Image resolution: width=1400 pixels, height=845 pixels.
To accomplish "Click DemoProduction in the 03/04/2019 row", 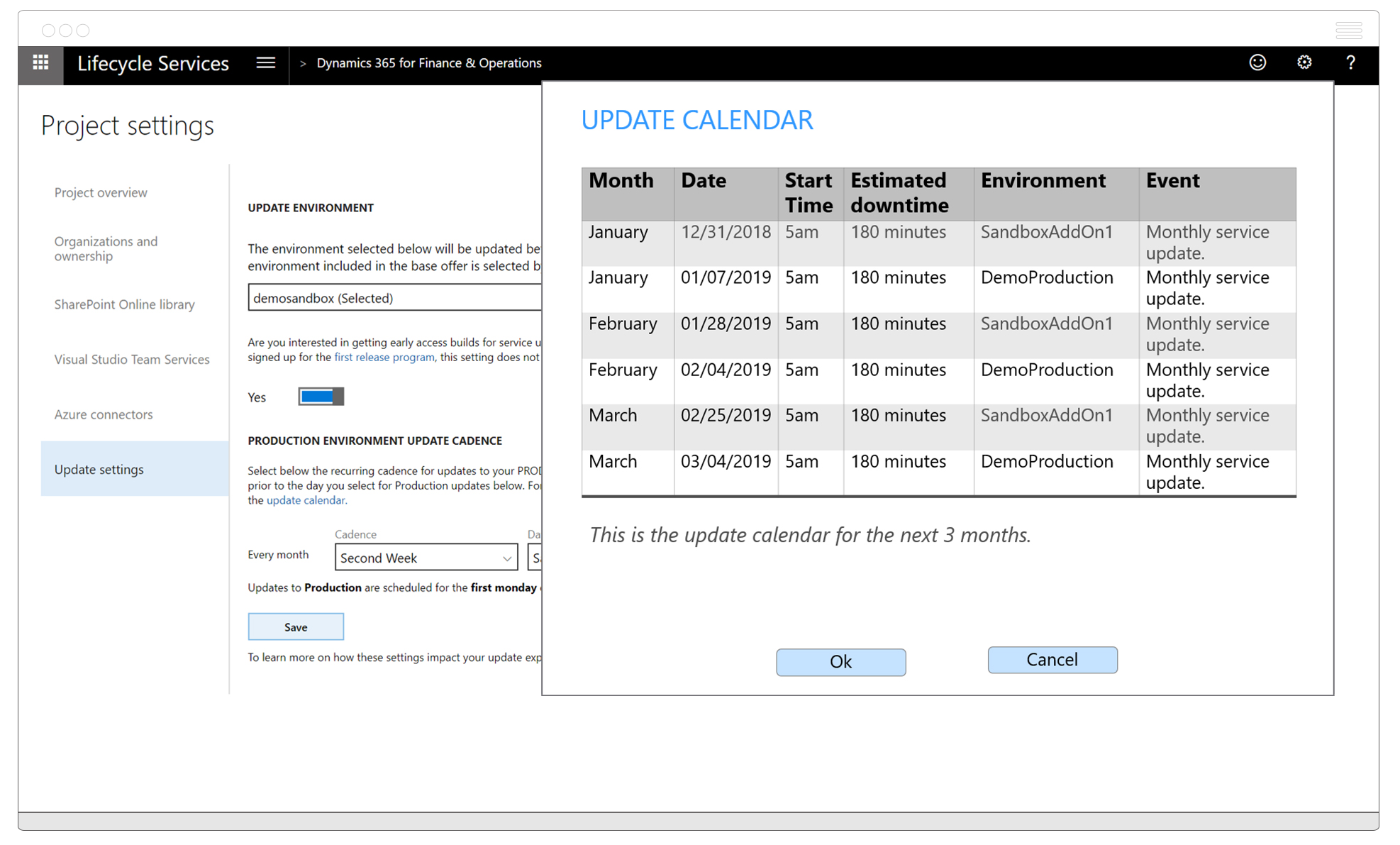I will 1047,461.
